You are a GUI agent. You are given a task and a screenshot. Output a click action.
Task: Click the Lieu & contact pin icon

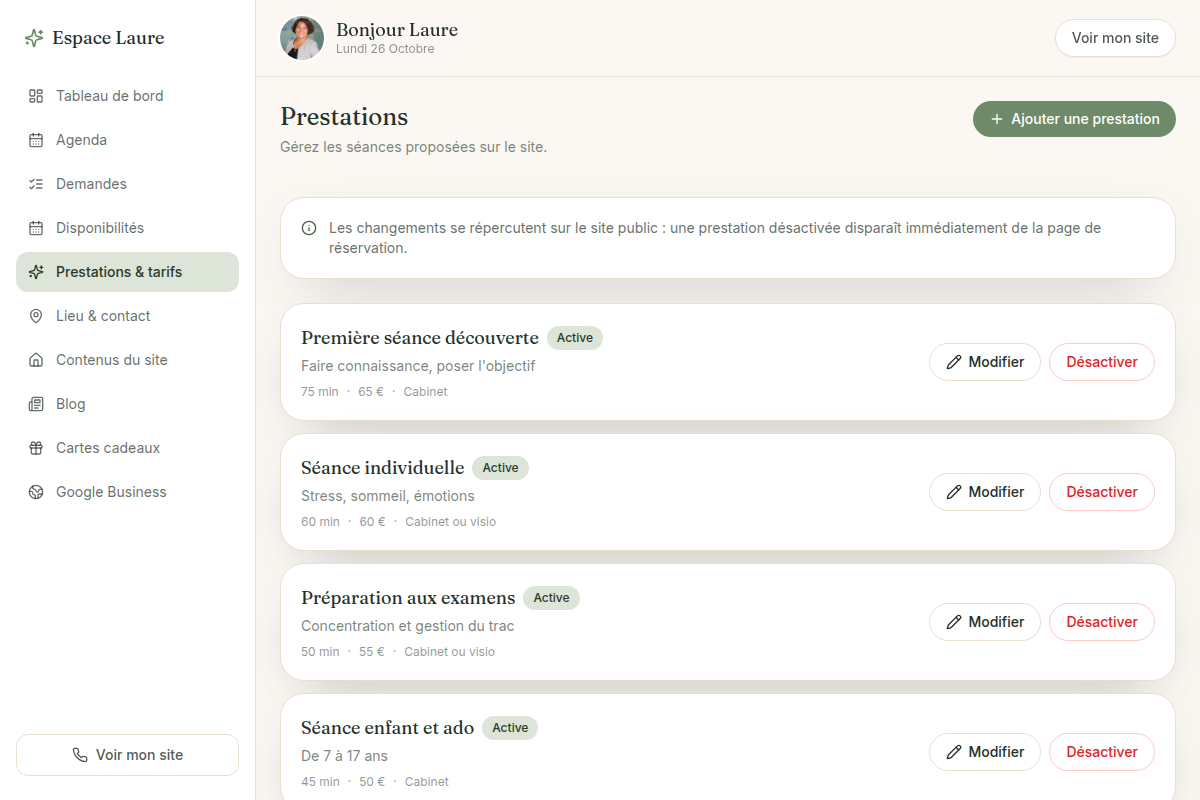[x=36, y=316]
